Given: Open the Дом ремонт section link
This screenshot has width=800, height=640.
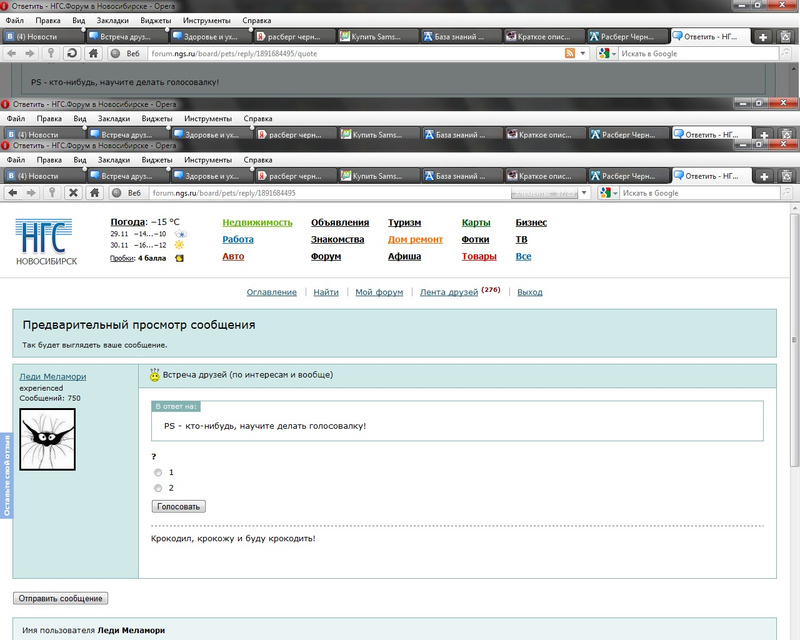Looking at the screenshot, I should point(415,239).
